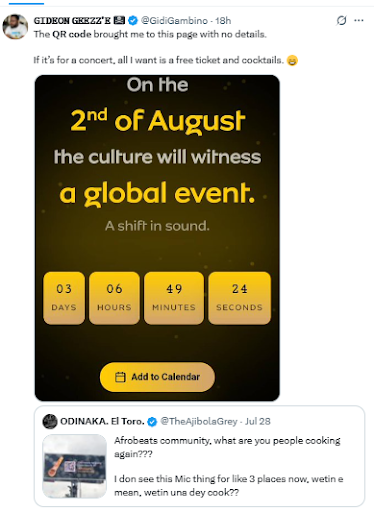Open the three-dot more options menu

click(x=359, y=21)
